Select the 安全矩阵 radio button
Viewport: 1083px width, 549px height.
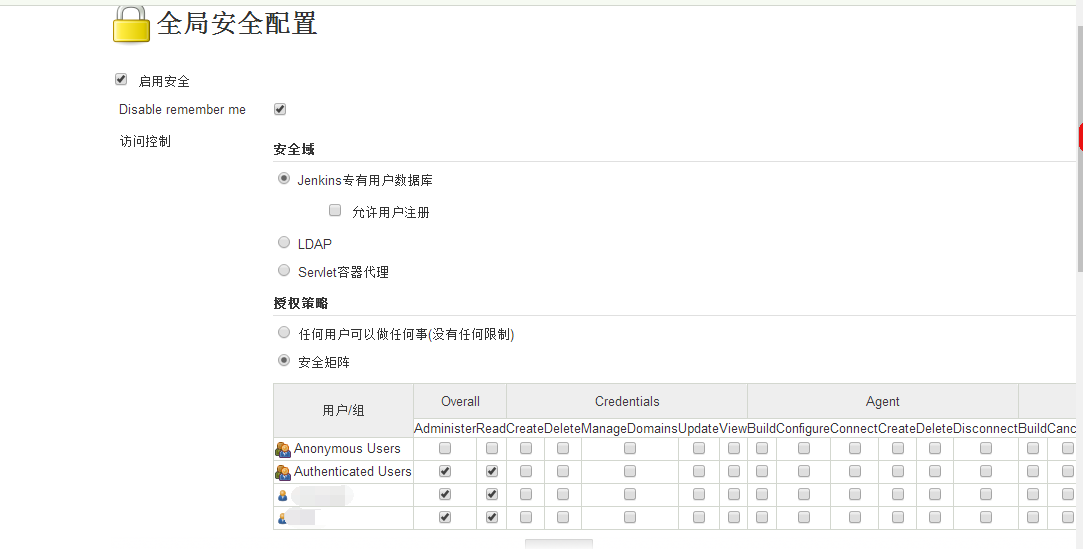(284, 360)
